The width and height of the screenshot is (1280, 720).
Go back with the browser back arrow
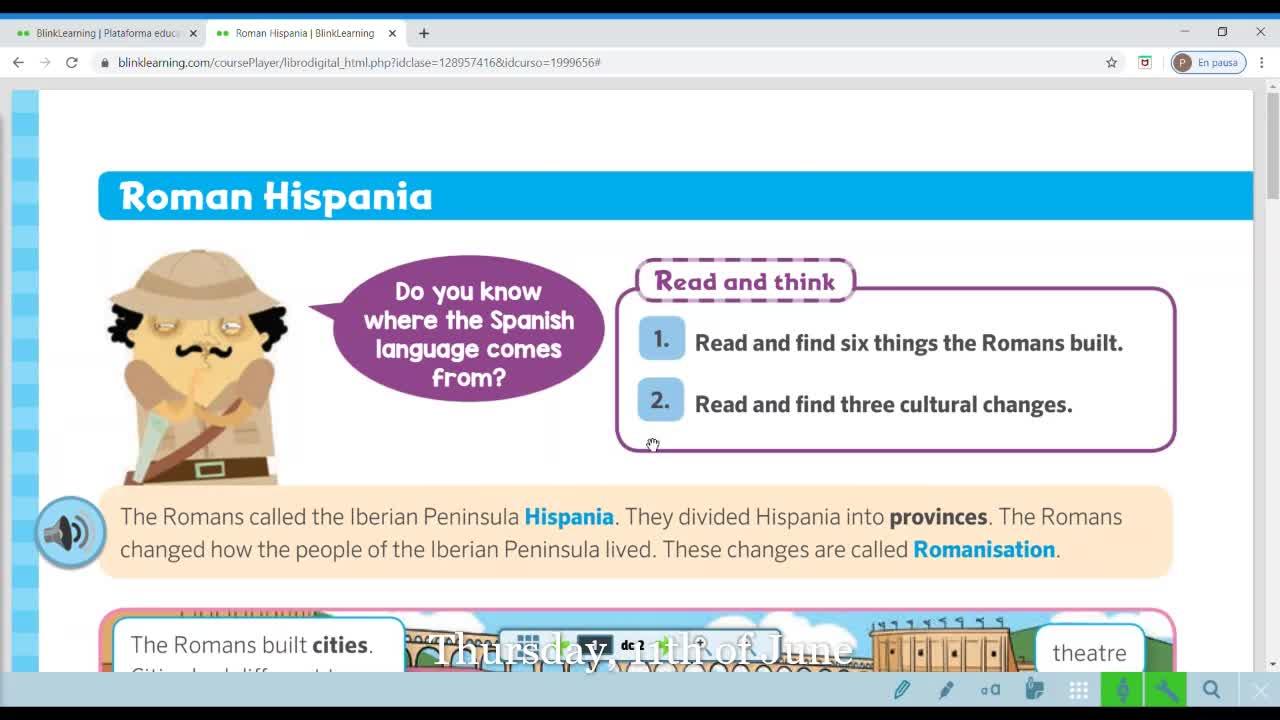pos(18,62)
